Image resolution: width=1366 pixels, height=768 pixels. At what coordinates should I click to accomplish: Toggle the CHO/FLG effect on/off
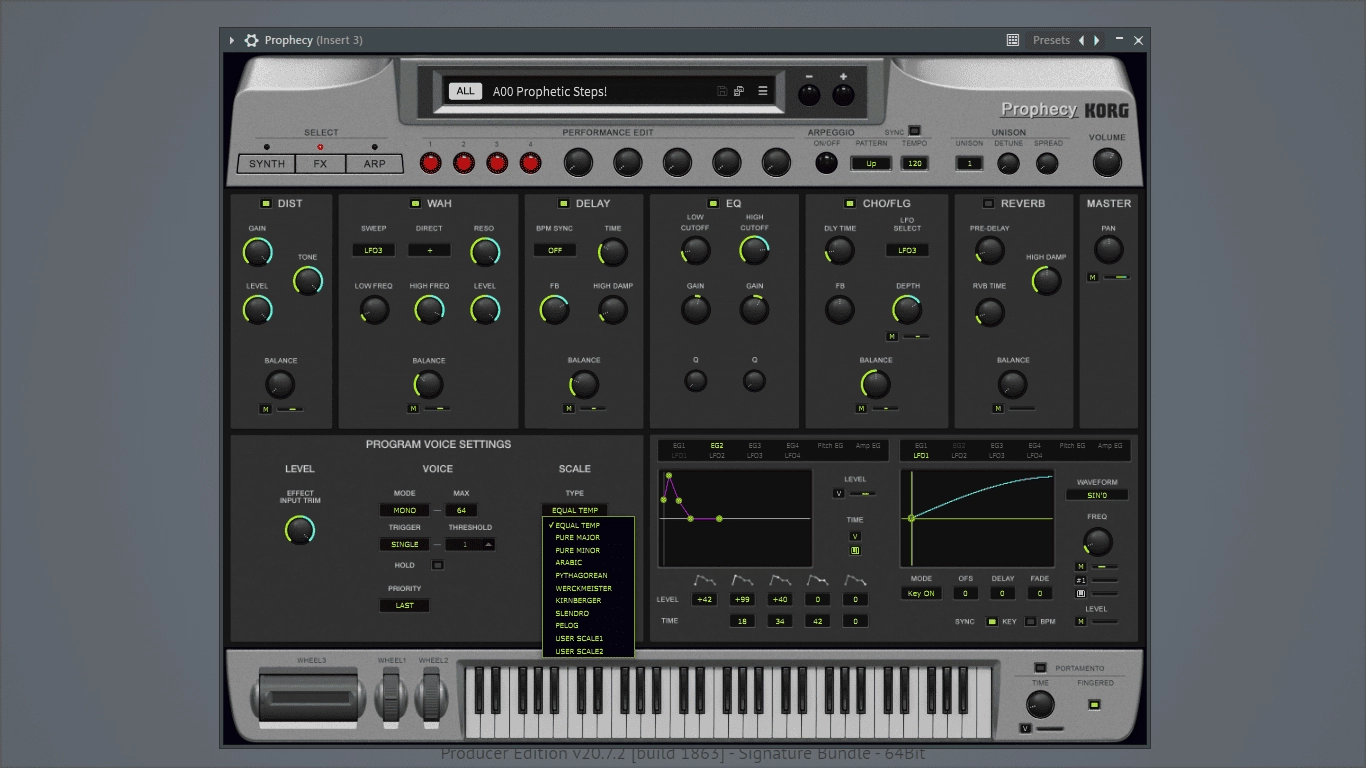pos(850,203)
